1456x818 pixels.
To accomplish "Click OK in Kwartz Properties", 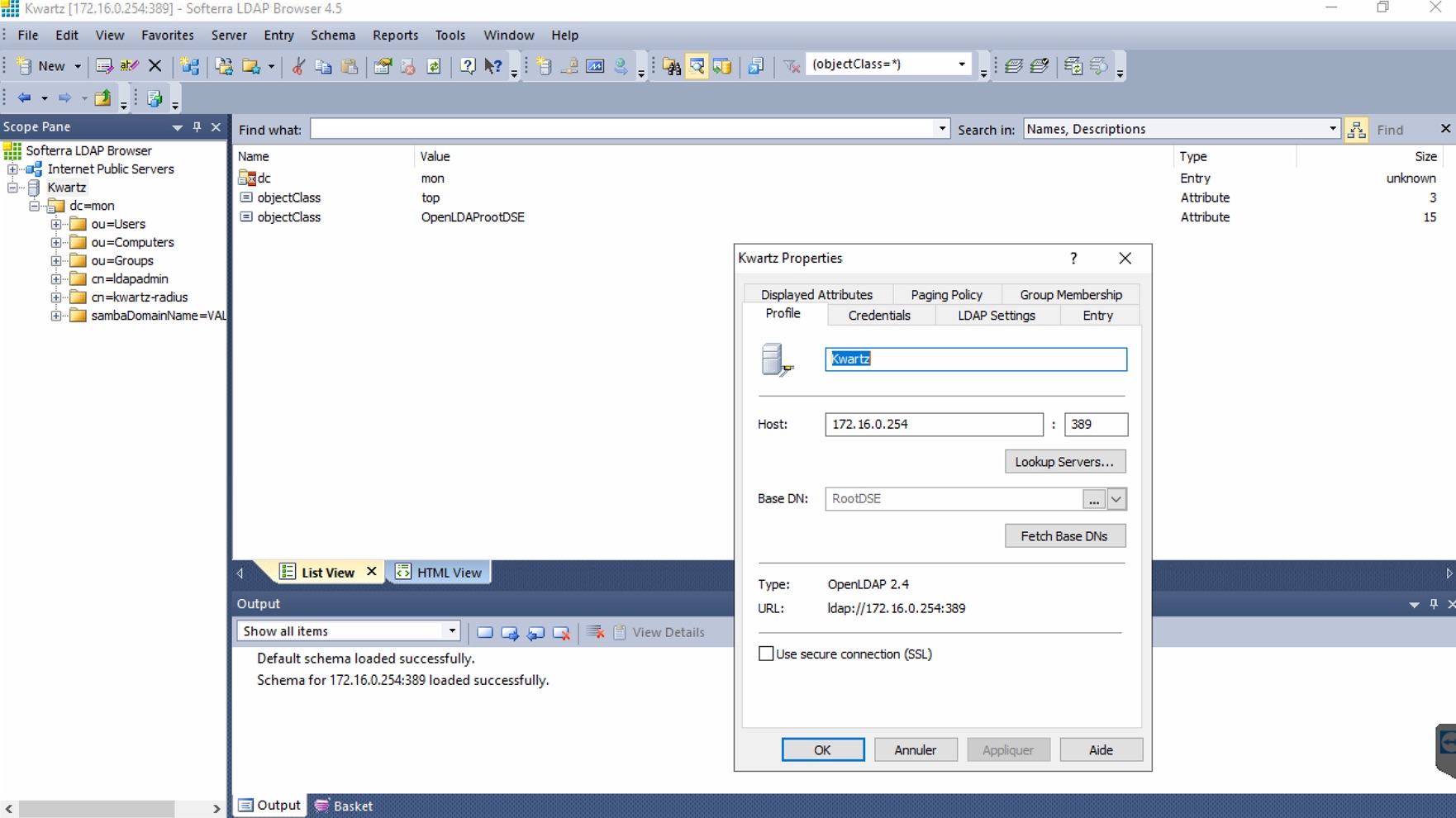I will [822, 750].
